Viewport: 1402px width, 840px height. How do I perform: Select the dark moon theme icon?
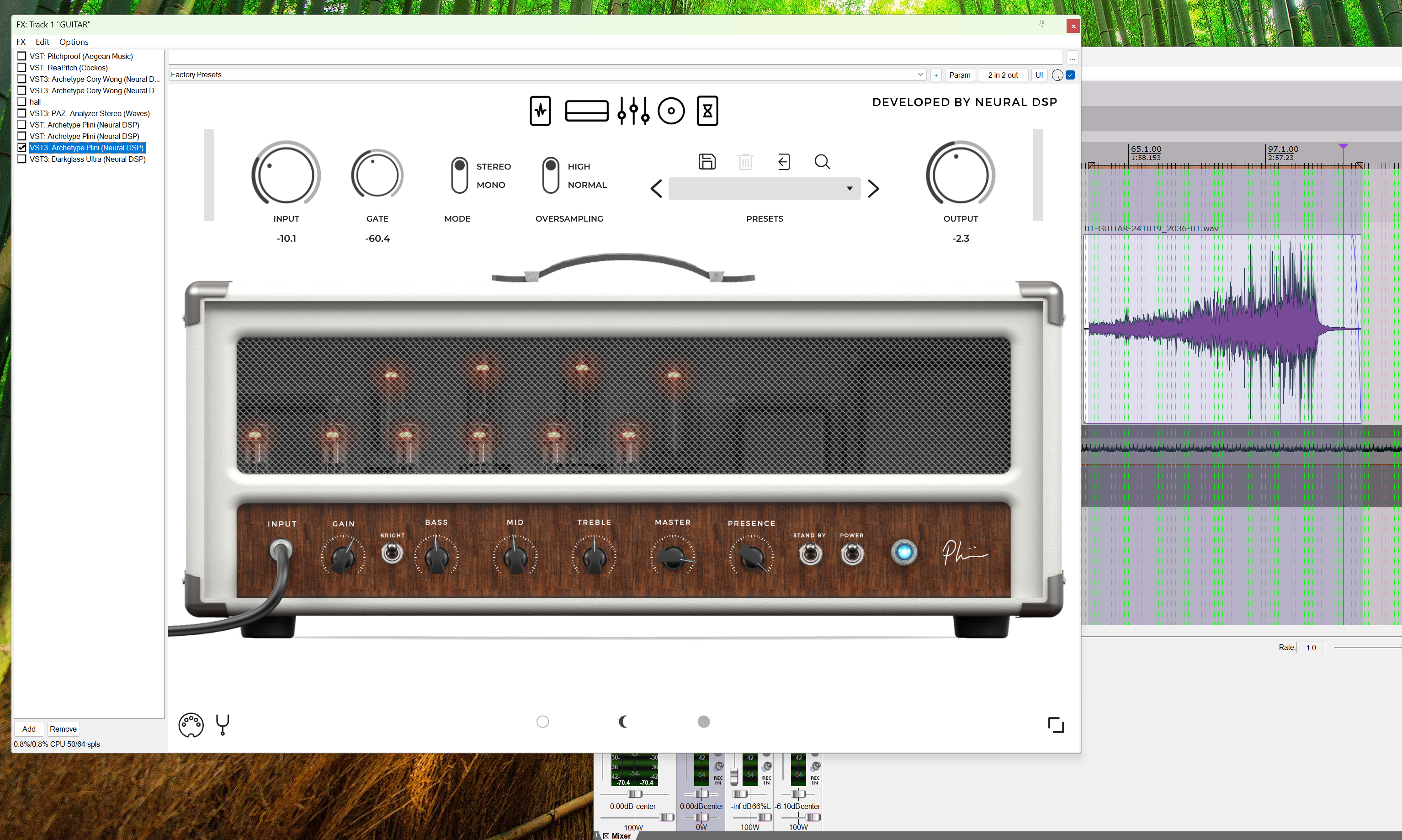pyautogui.click(x=623, y=721)
